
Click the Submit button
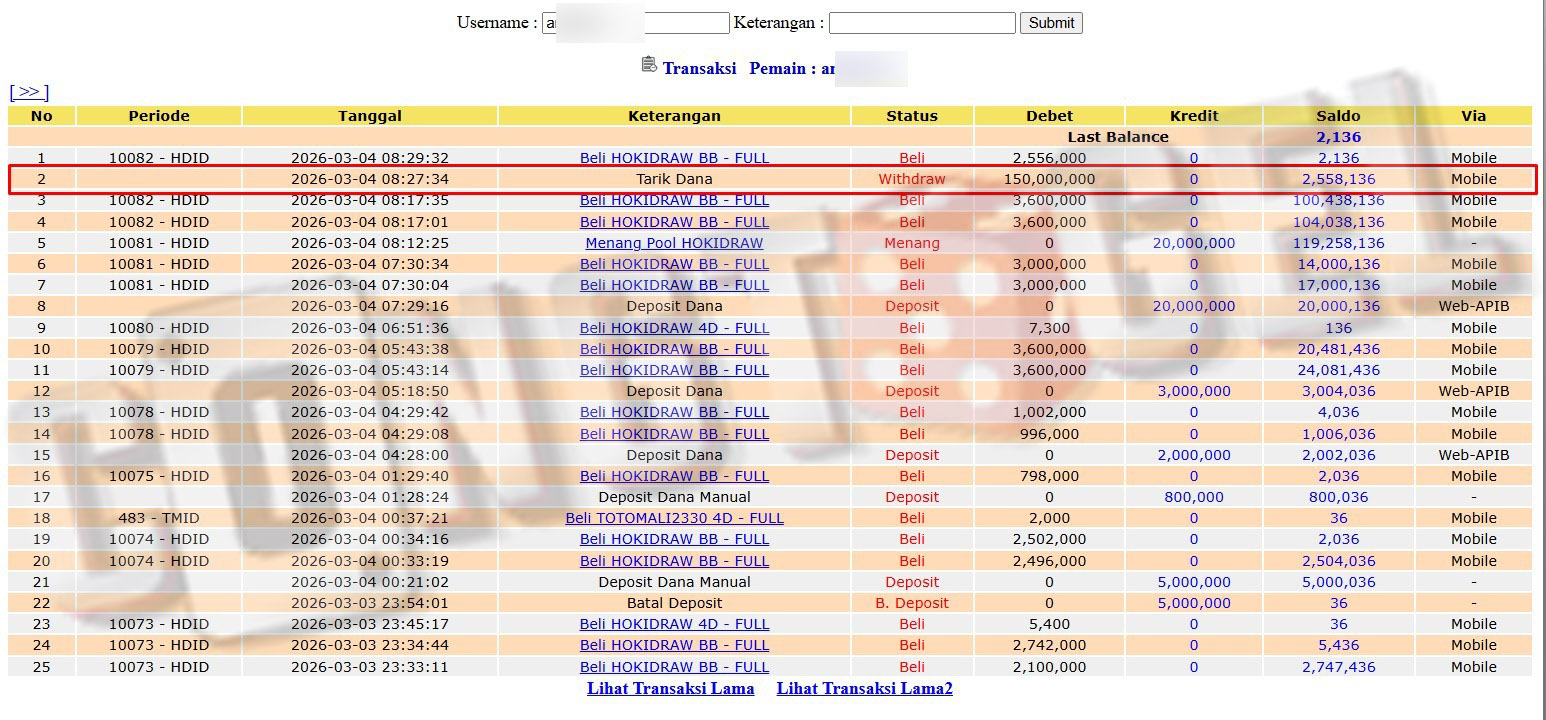click(x=1051, y=23)
